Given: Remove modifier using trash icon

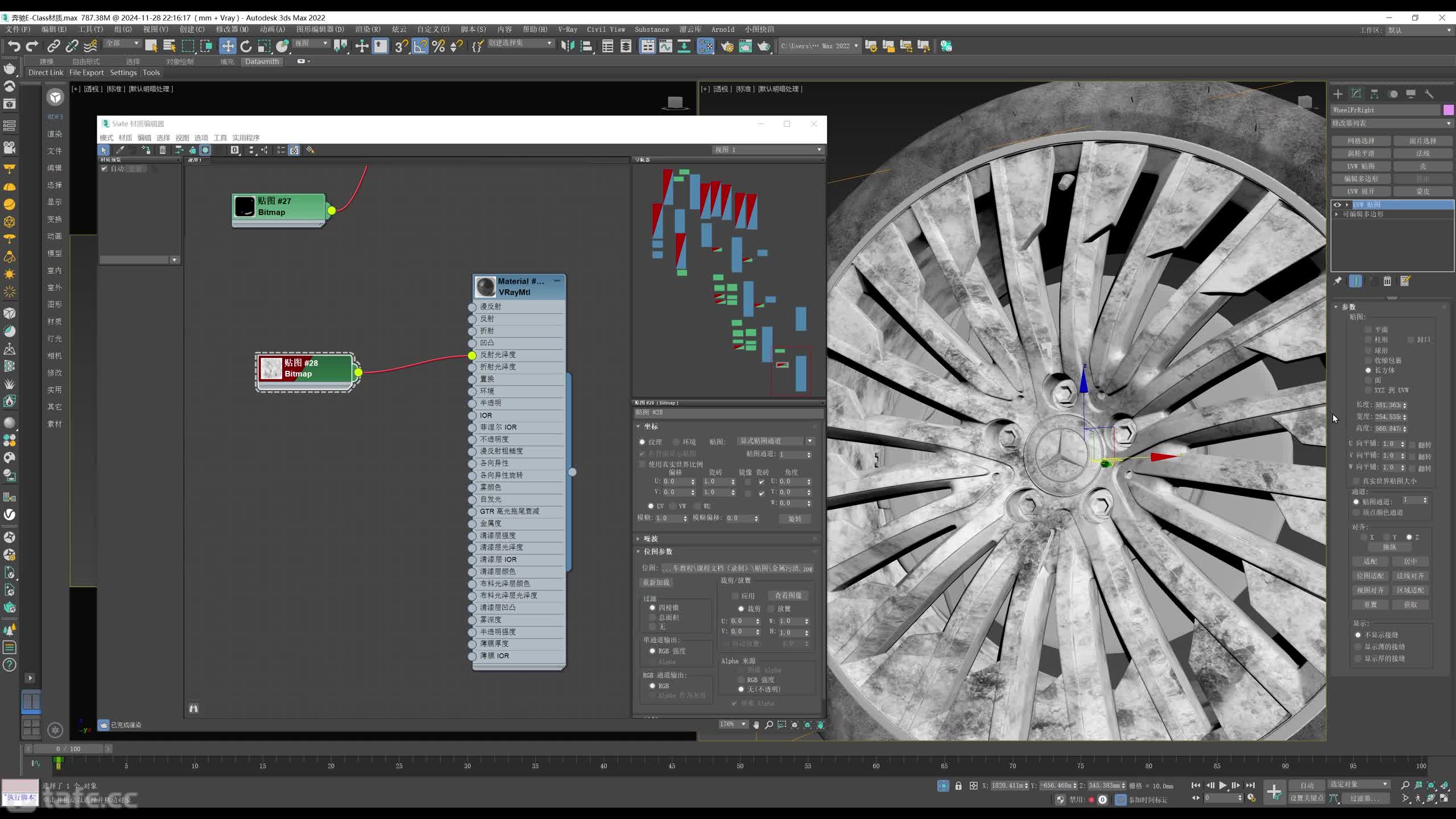Looking at the screenshot, I should click(x=1387, y=281).
